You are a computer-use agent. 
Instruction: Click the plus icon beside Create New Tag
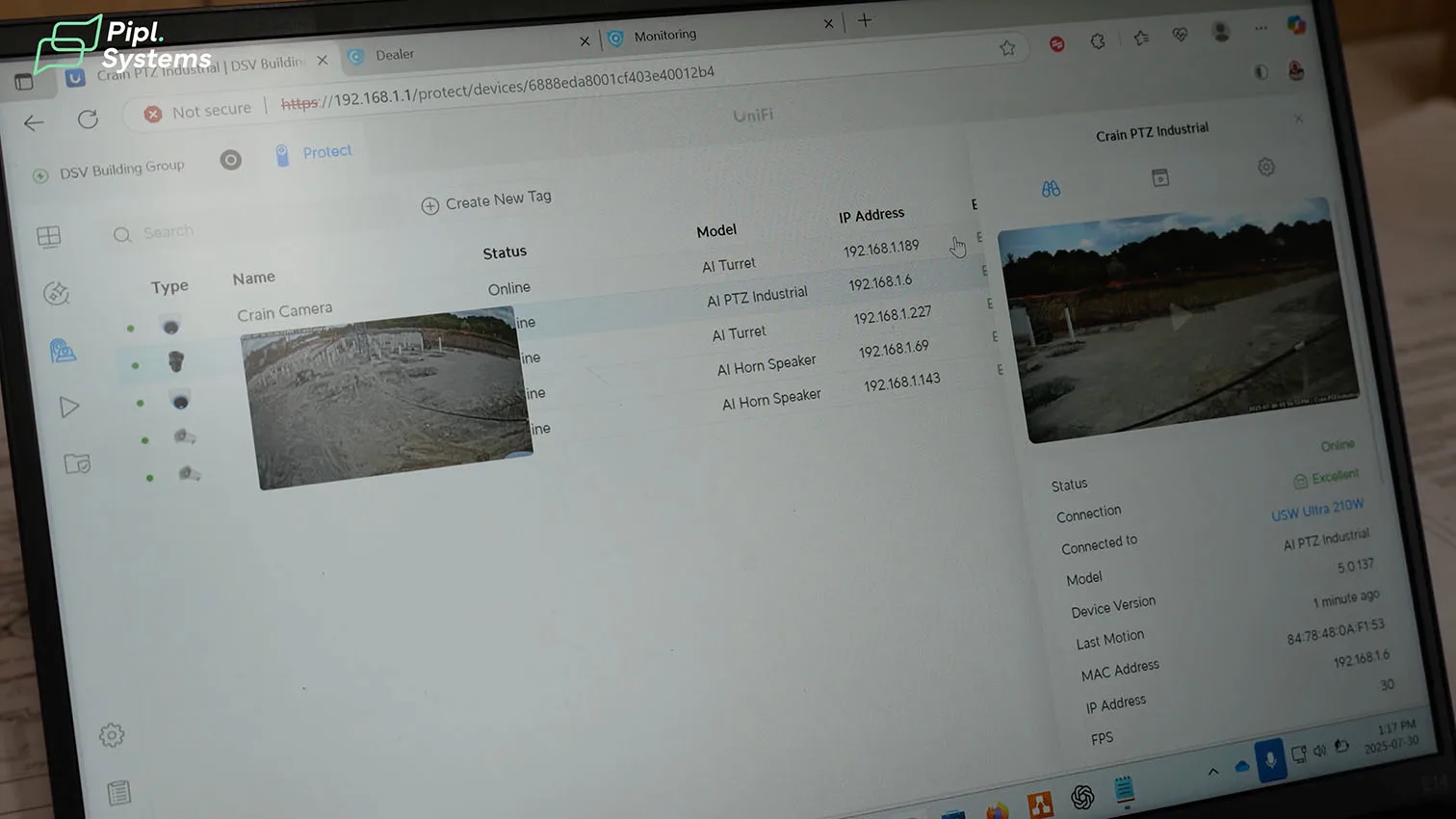[430, 205]
